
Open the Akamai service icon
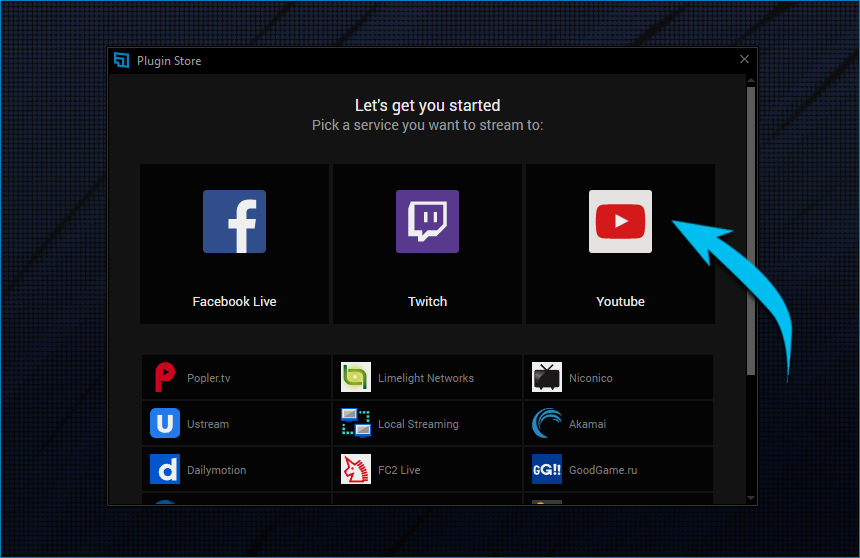546,423
